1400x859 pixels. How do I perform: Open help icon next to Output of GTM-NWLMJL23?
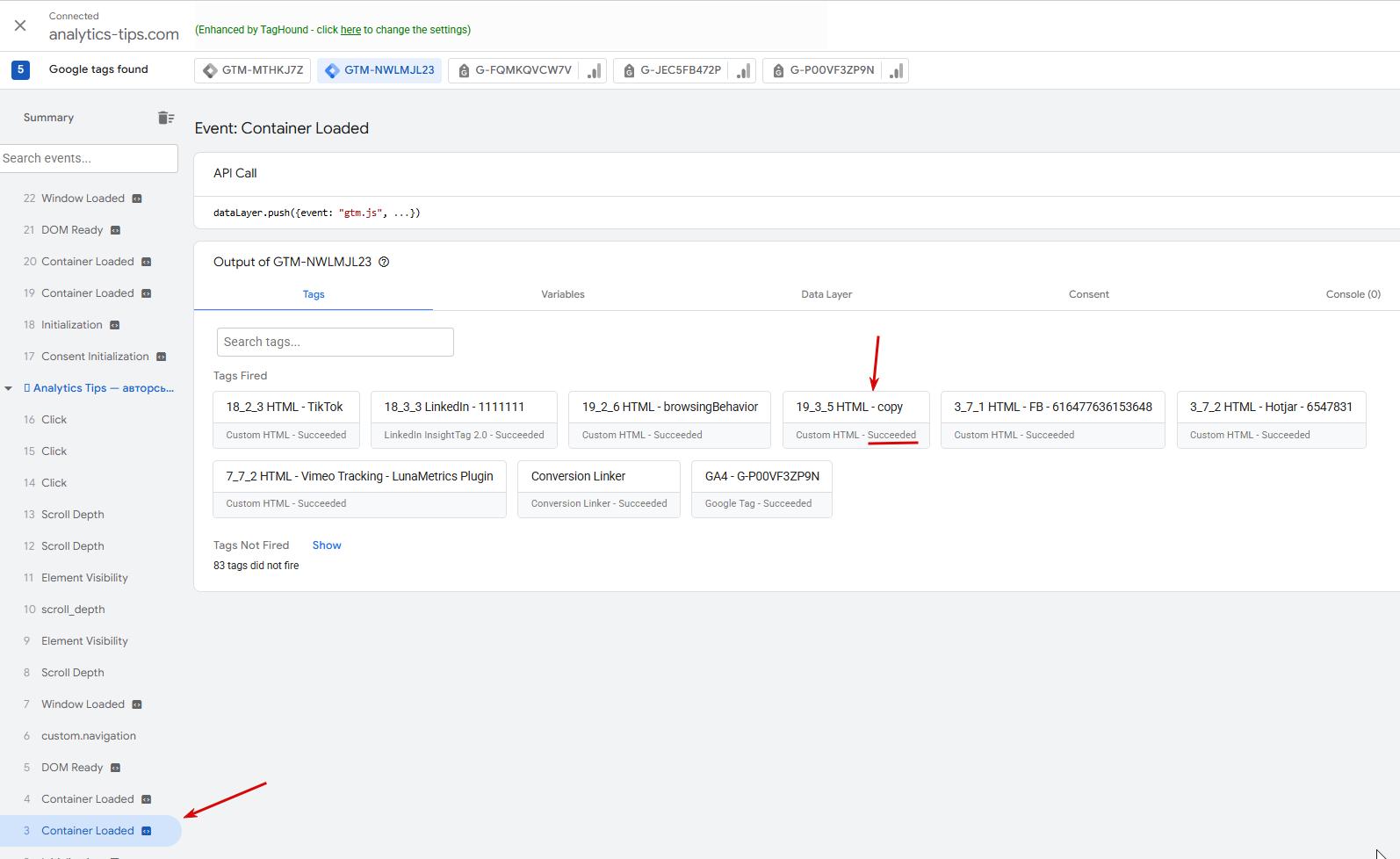pos(384,262)
